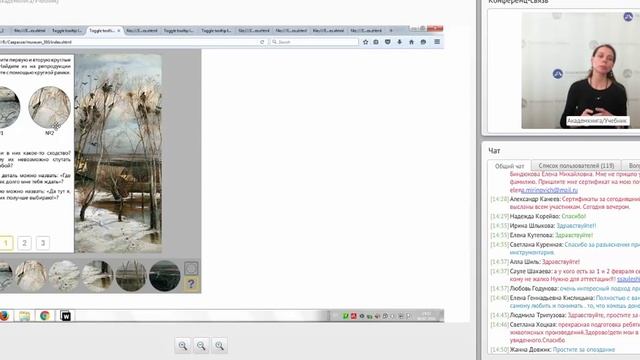Click Светлана Хоцкая's chat message

pyautogui.click(x=565, y=332)
